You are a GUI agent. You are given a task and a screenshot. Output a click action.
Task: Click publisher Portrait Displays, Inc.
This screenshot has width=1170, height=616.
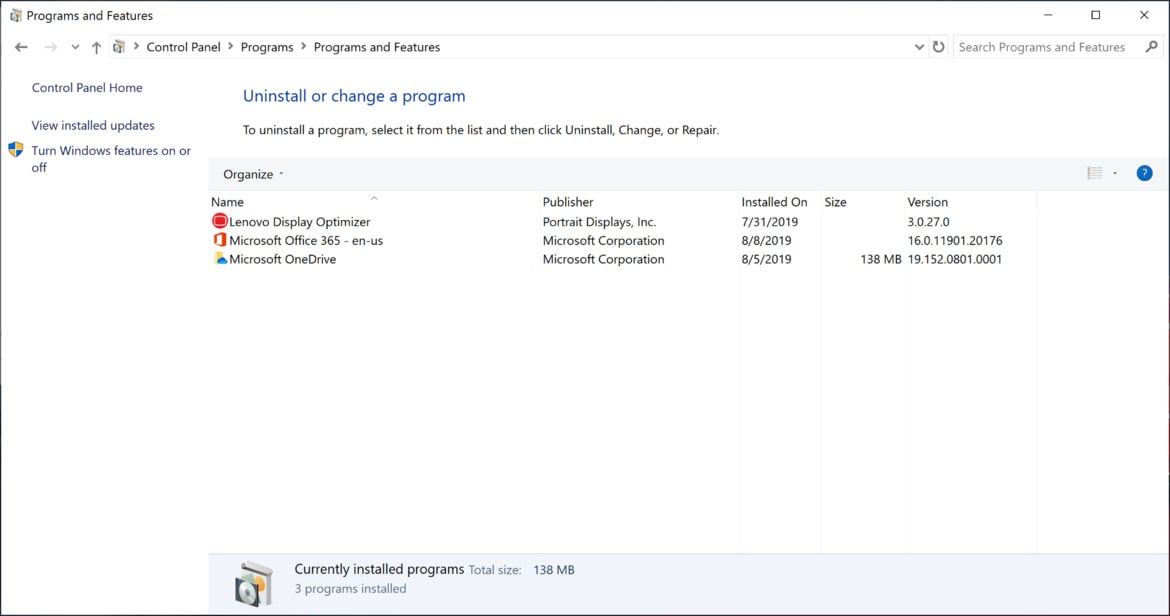click(599, 221)
